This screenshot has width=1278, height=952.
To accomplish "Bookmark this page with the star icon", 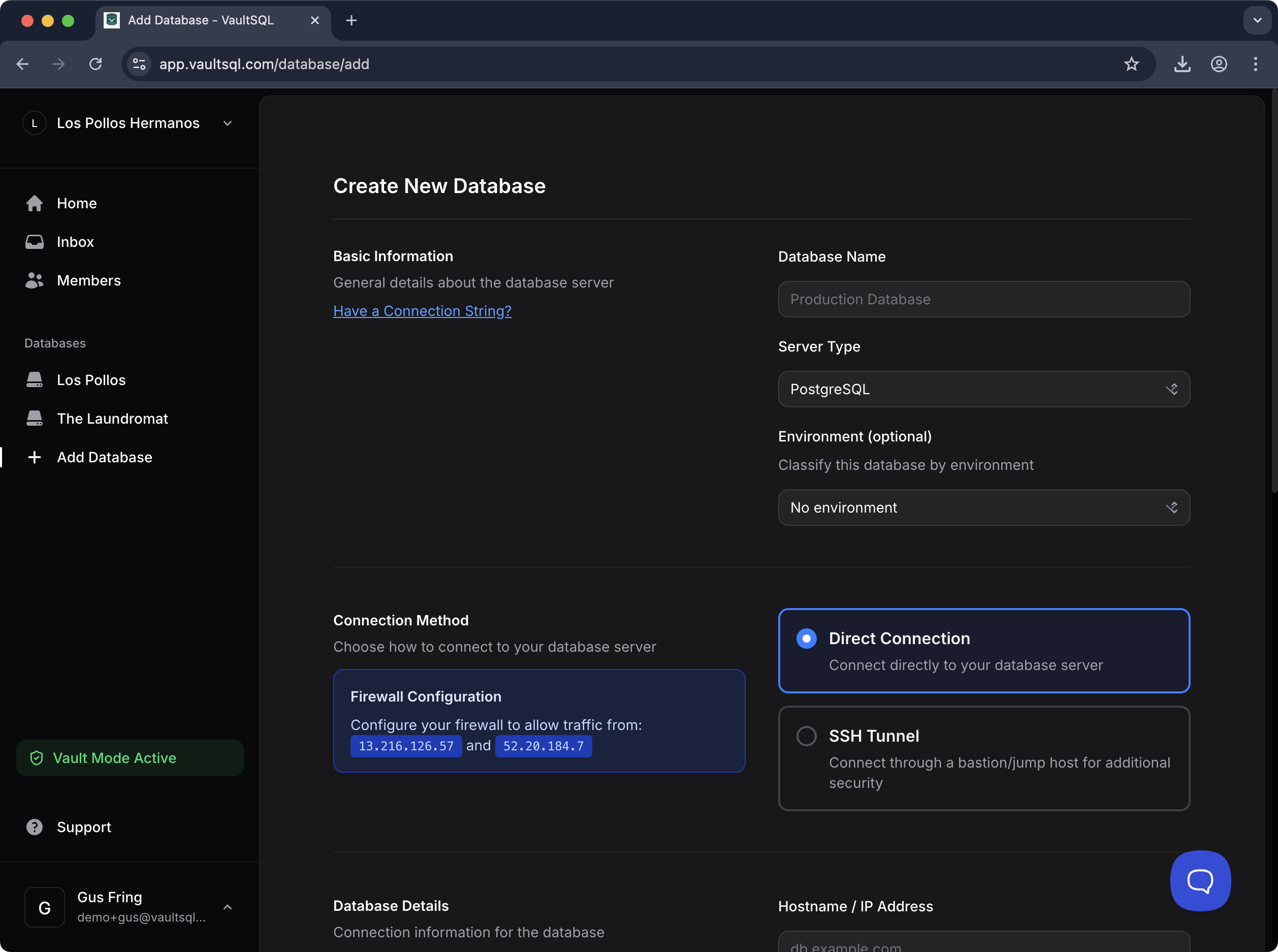I will [1131, 64].
